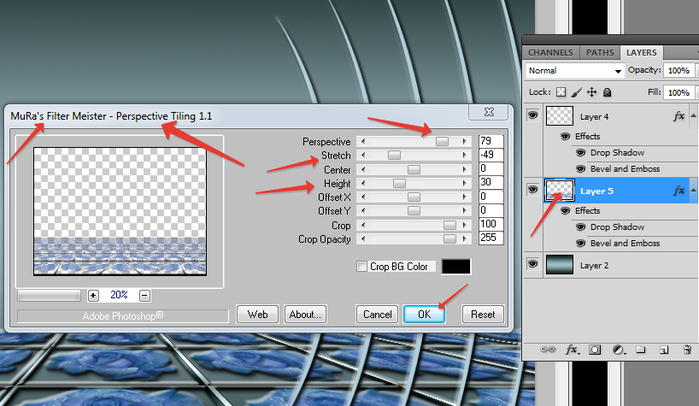The width and height of the screenshot is (699, 406).
Task: Select Layer 4 thumbnail in Layers panel
Action: pyautogui.click(x=559, y=116)
